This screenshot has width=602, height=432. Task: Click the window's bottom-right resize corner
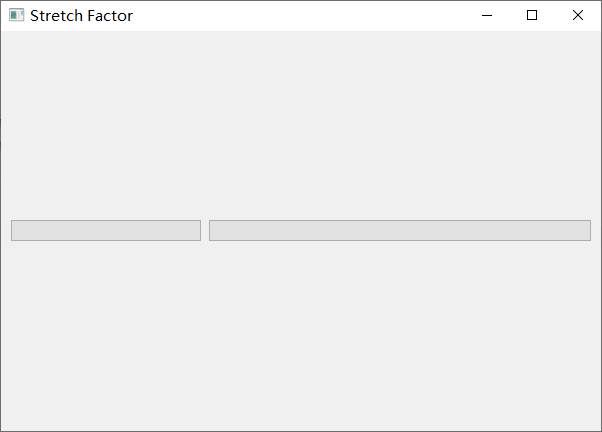click(x=599, y=429)
